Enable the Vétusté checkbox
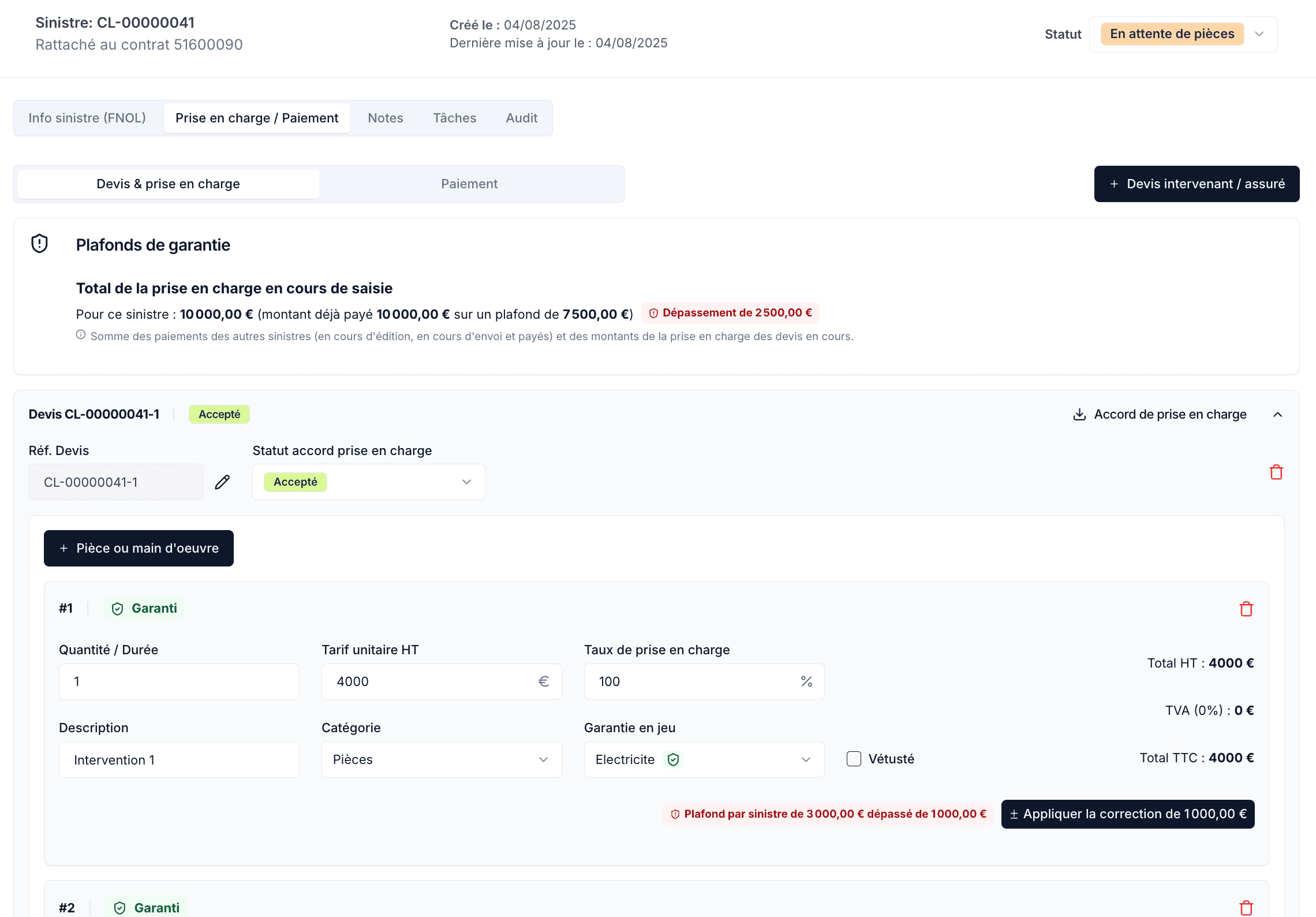 click(853, 758)
